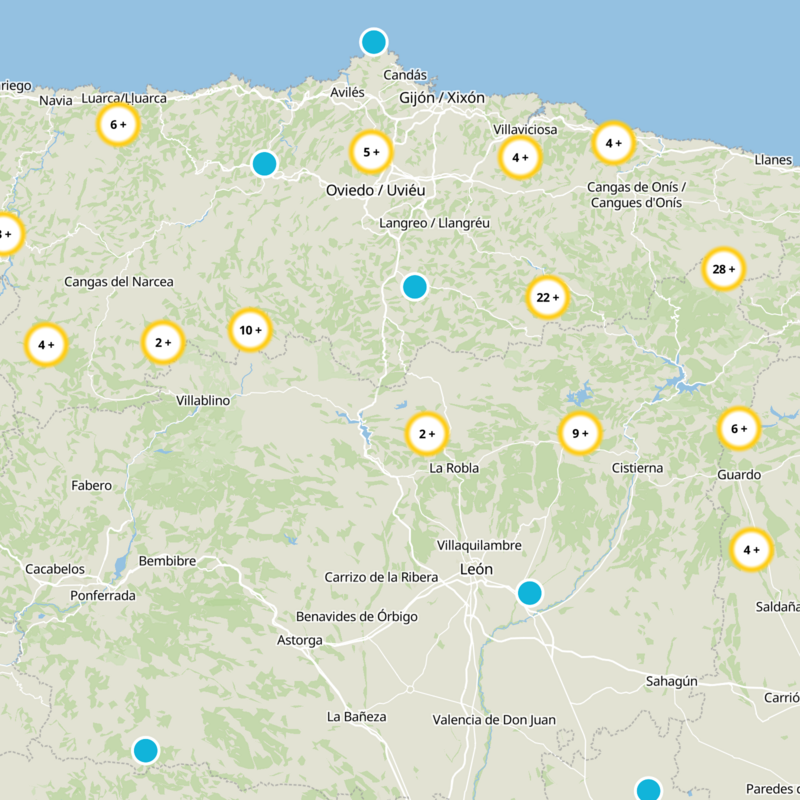Click the Luarca/Lluarca map label

click(124, 98)
